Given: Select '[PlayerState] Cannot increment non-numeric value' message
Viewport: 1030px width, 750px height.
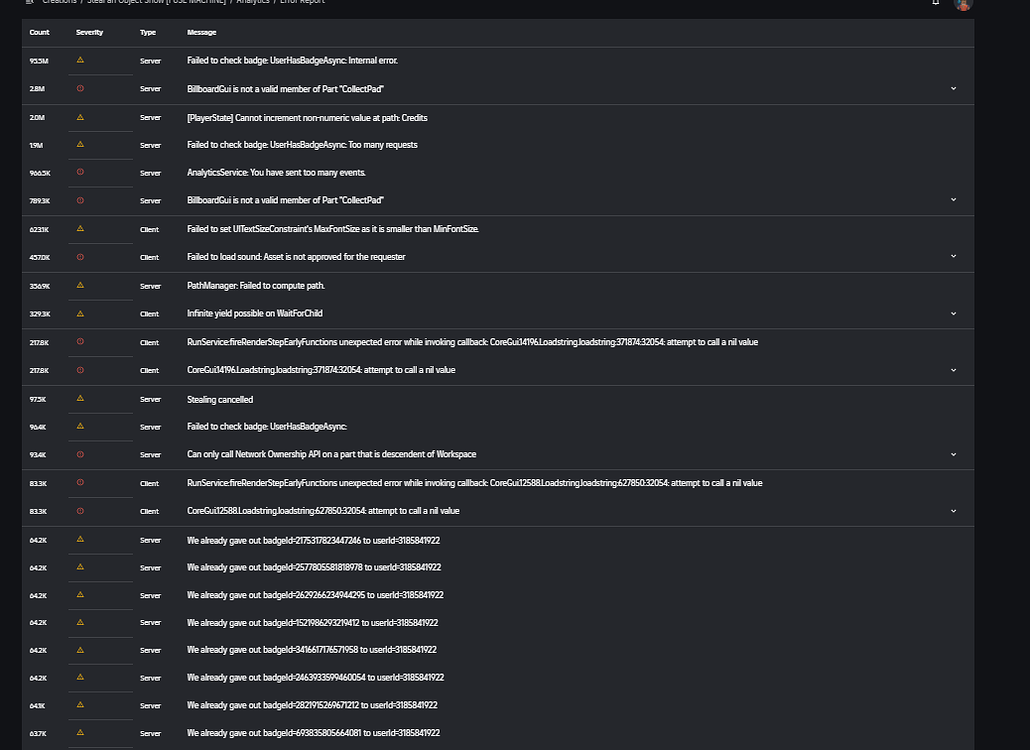Looking at the screenshot, I should [307, 118].
